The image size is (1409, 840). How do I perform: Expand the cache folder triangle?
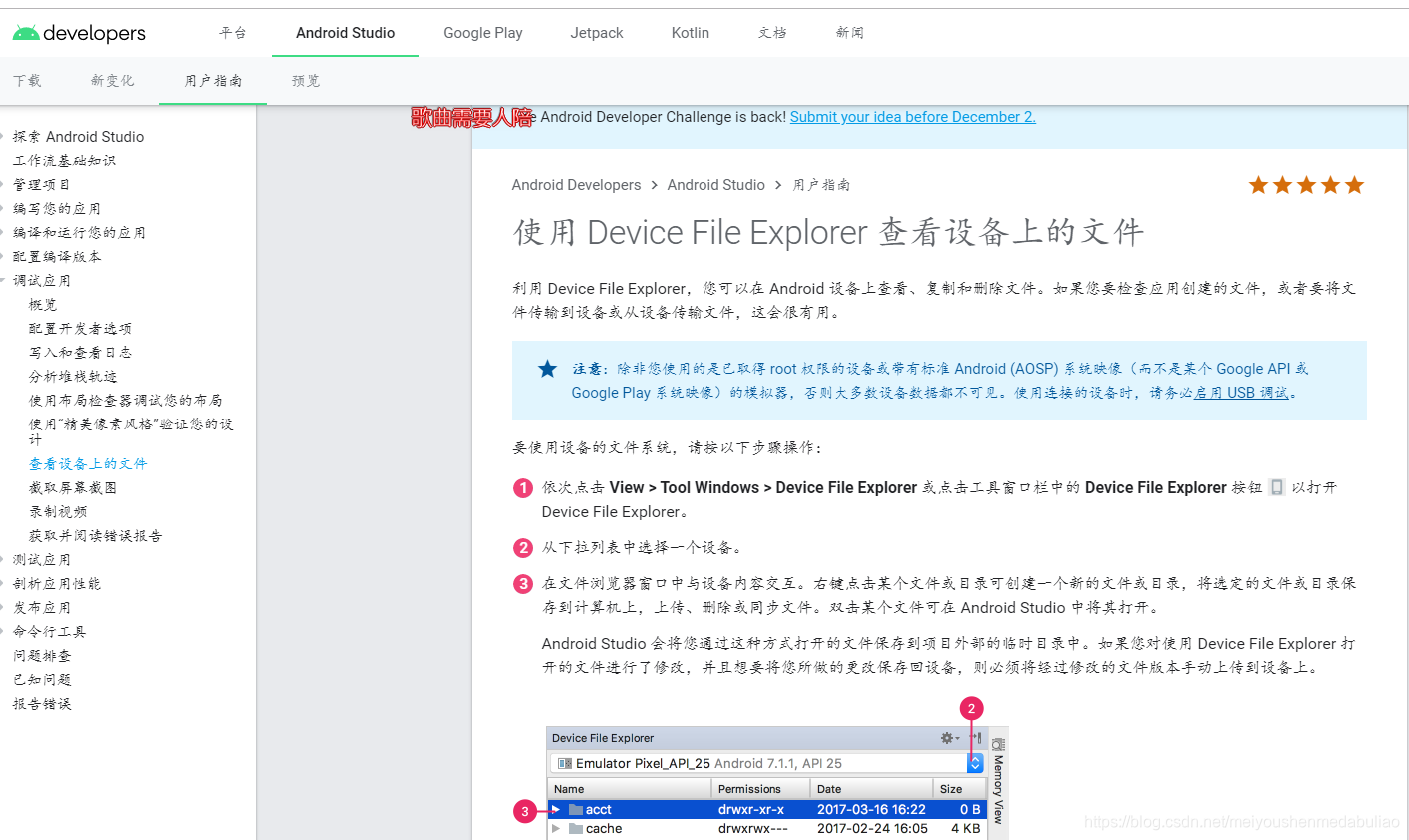pyautogui.click(x=556, y=828)
